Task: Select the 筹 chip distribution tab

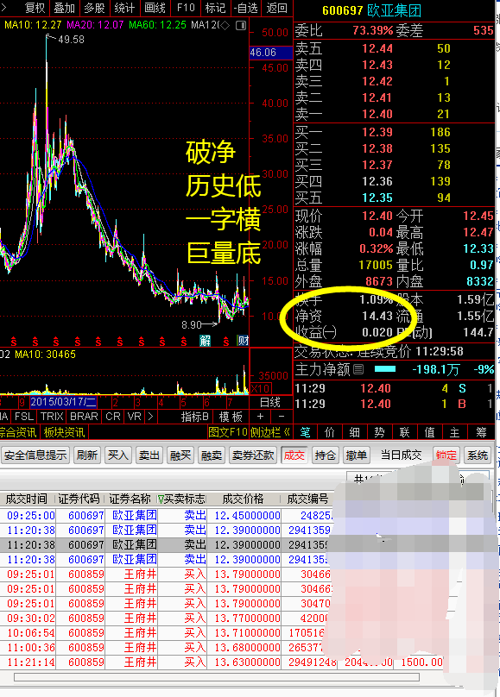Action: (x=481, y=432)
